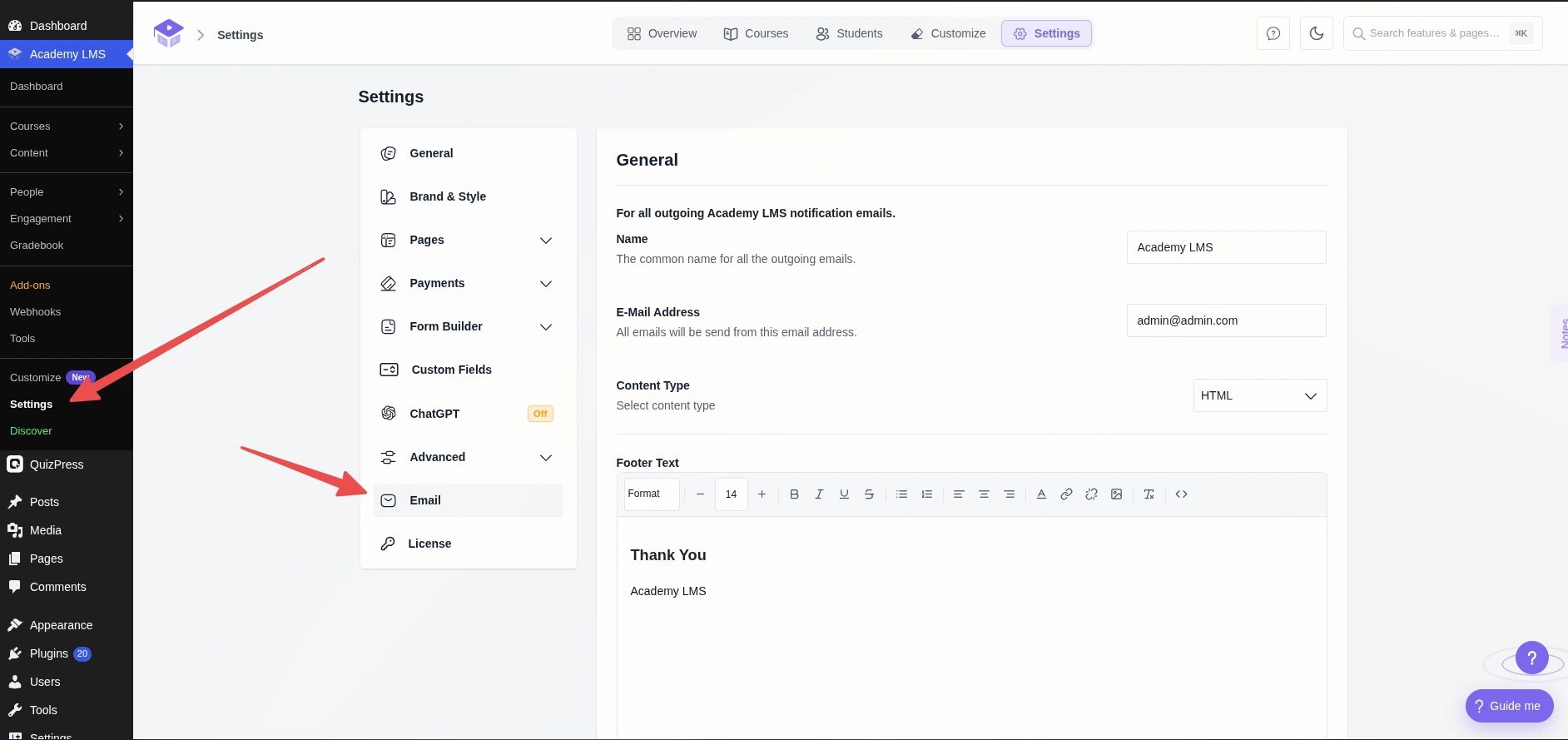Image resolution: width=1568 pixels, height=740 pixels.
Task: Open the help question-mark icon in header
Action: click(1273, 33)
